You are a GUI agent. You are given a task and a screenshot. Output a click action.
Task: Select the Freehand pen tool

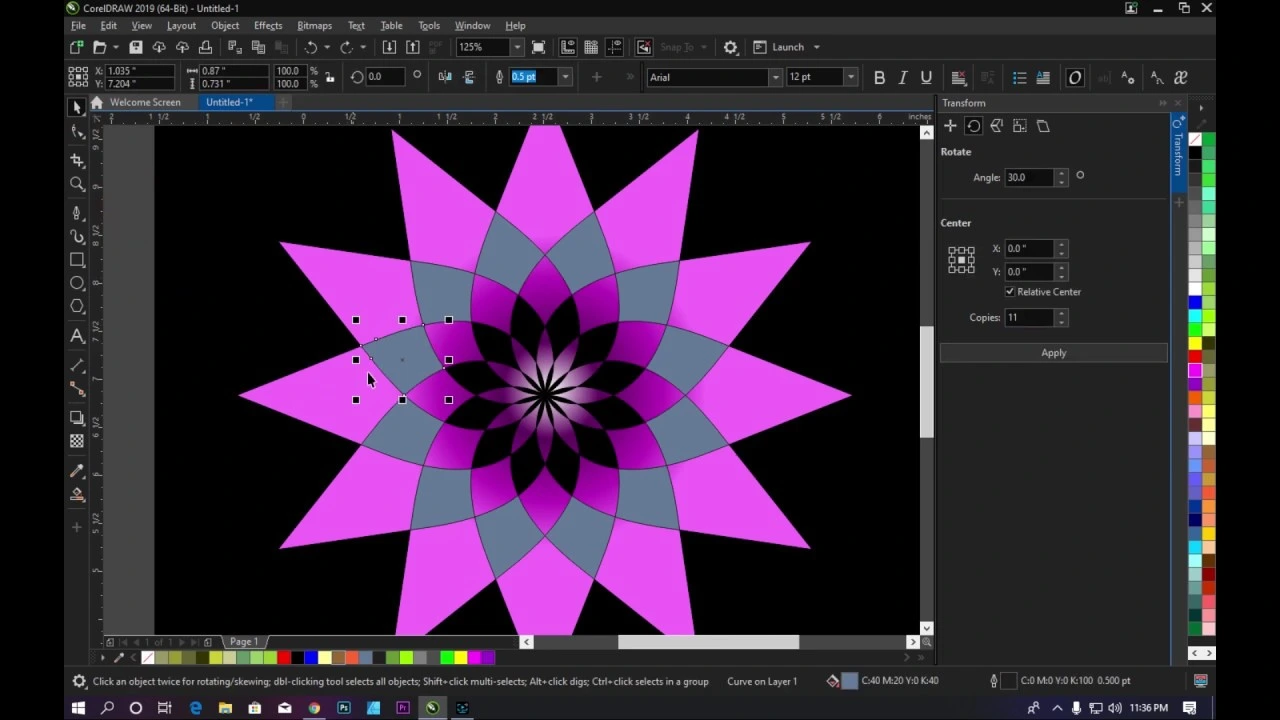pyautogui.click(x=77, y=212)
